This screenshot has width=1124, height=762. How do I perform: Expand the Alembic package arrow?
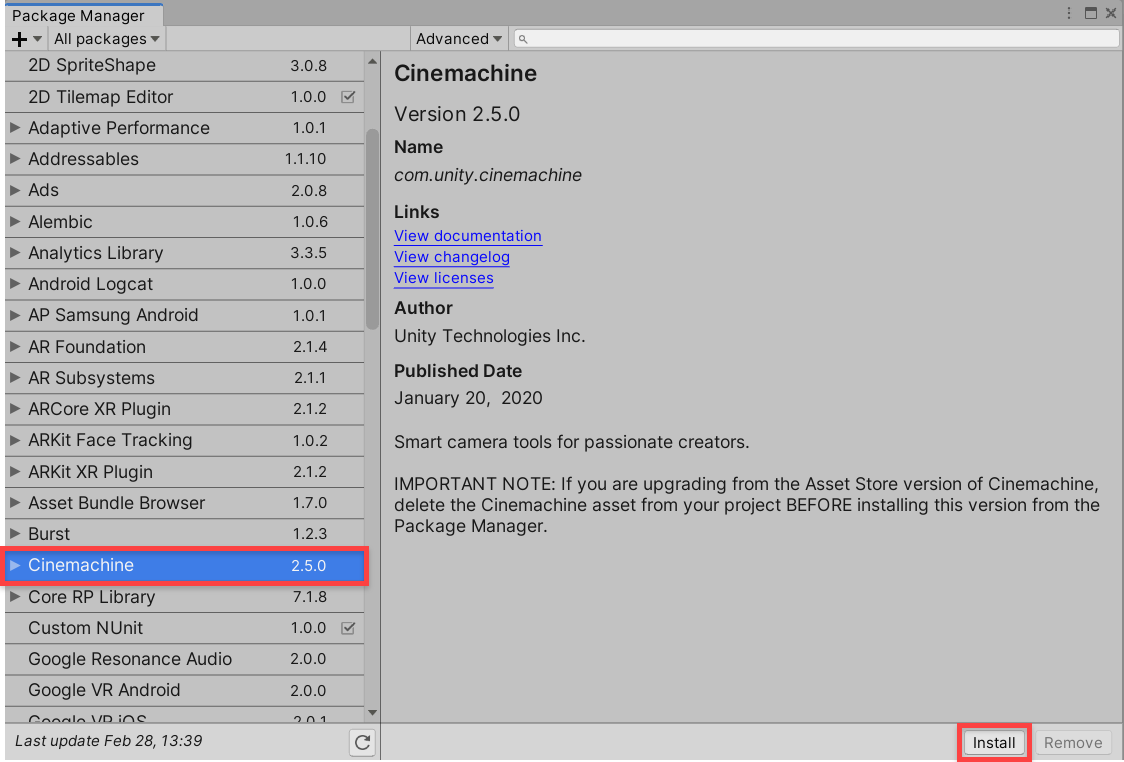(x=15, y=222)
